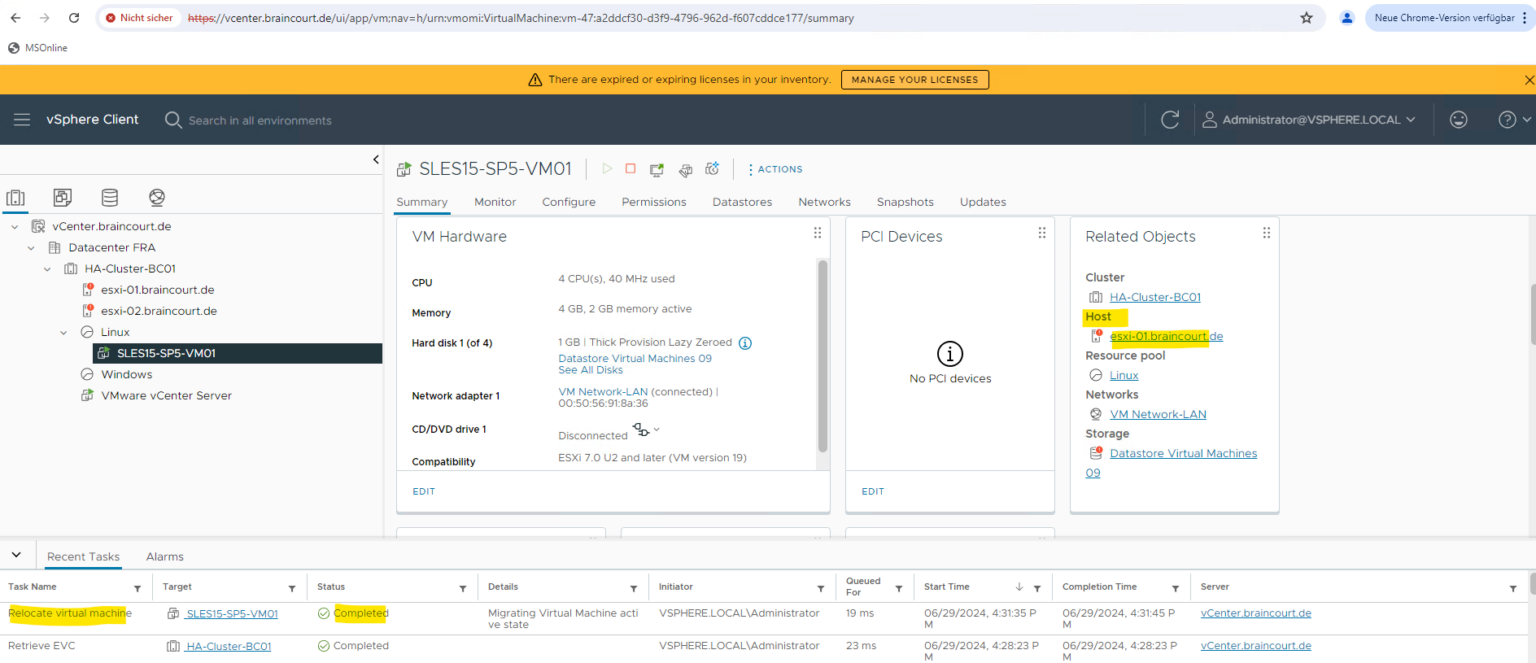The image size is (1536, 663).
Task: Select the Storage inventory view
Action: click(x=110, y=198)
